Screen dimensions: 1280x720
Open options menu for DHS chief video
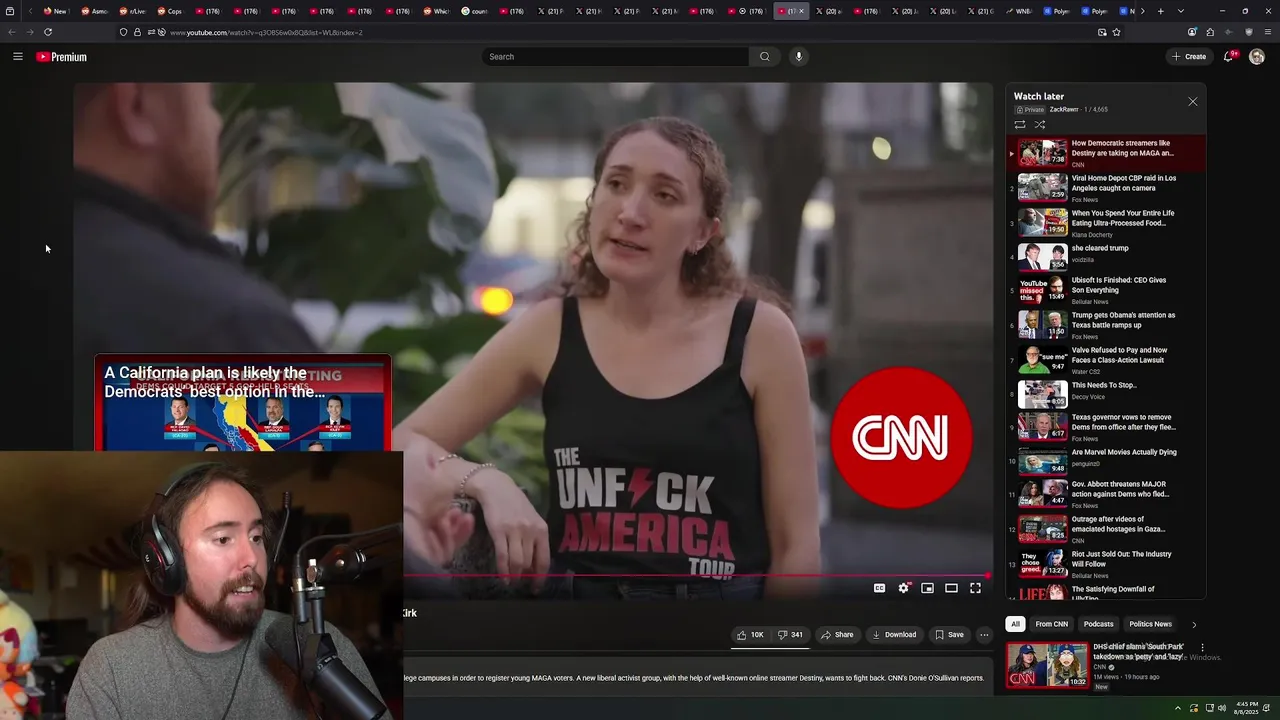tap(1202, 649)
